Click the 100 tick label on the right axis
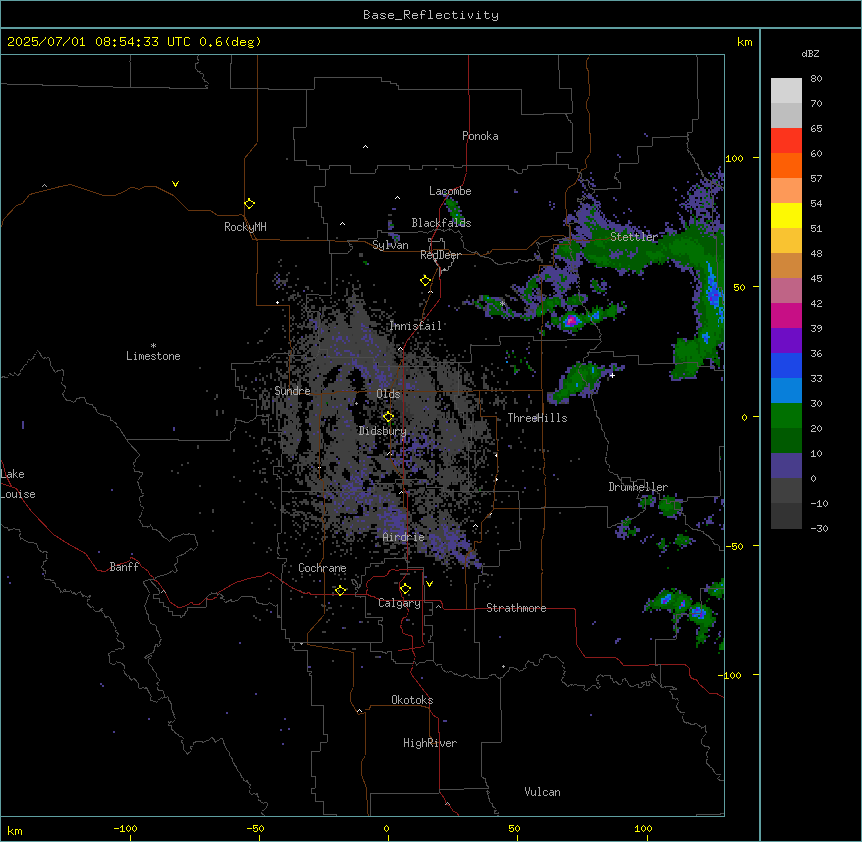 734,158
